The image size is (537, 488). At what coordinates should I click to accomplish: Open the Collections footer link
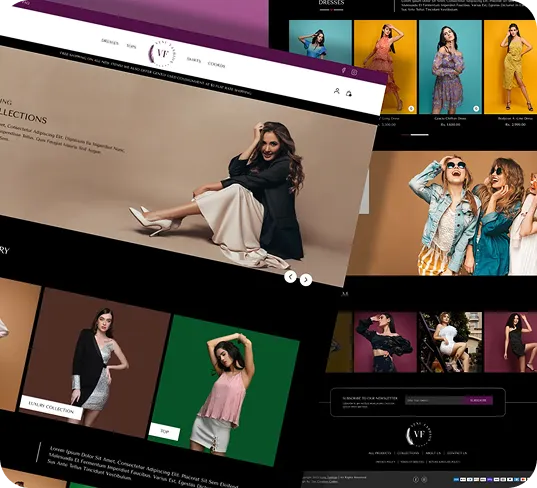click(x=408, y=453)
